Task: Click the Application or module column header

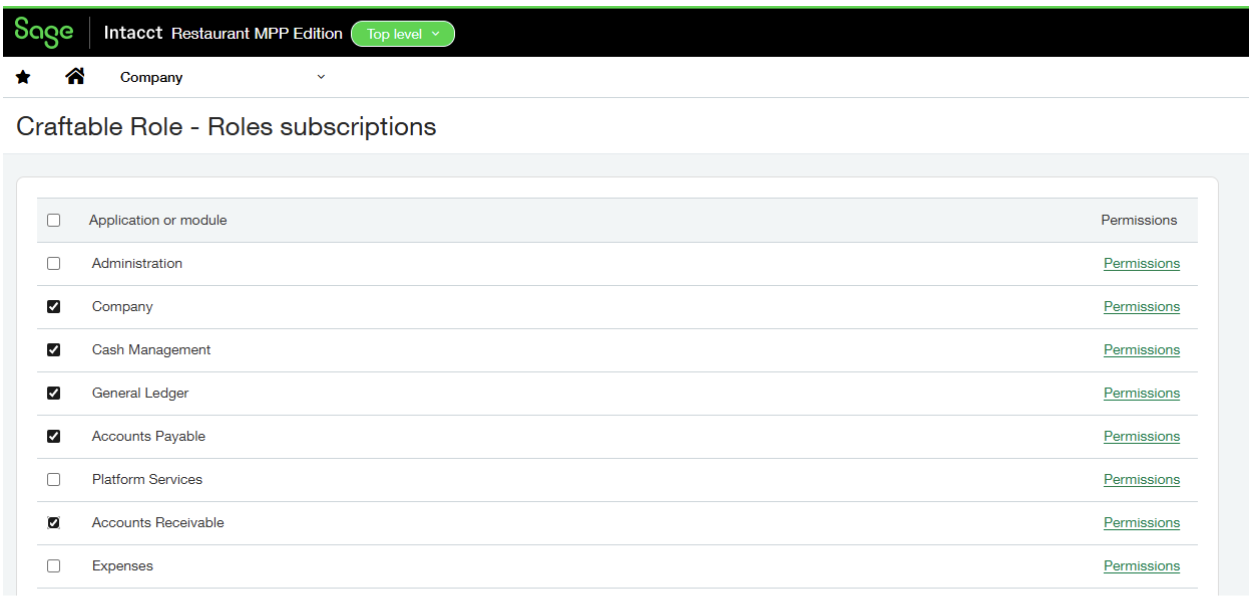Action: pyautogui.click(x=156, y=220)
